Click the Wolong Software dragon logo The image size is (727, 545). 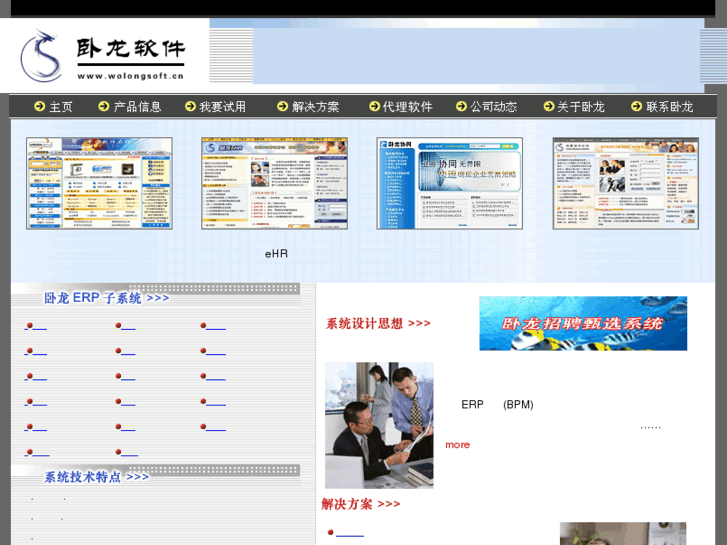[x=41, y=56]
